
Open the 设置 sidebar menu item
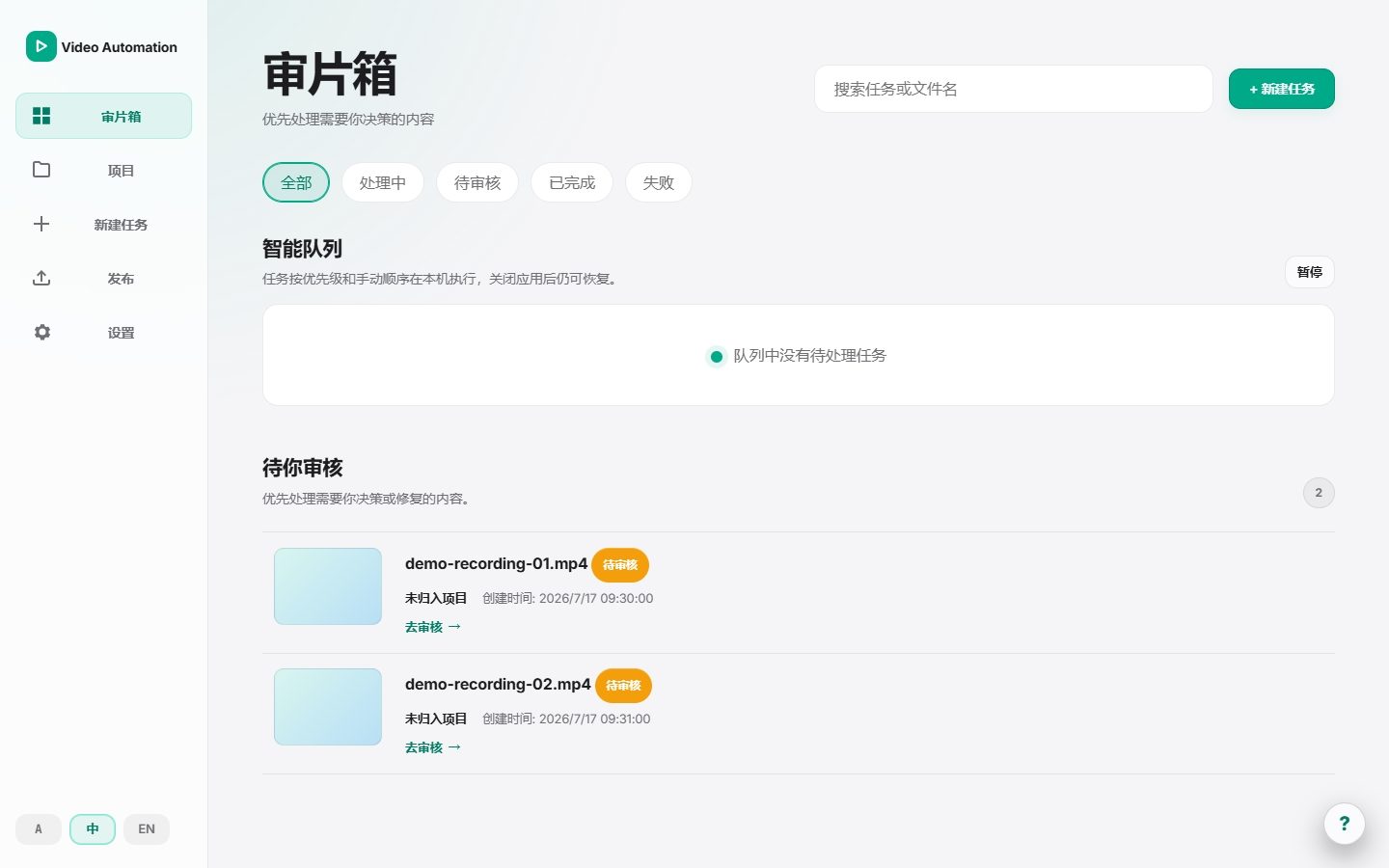click(x=104, y=332)
